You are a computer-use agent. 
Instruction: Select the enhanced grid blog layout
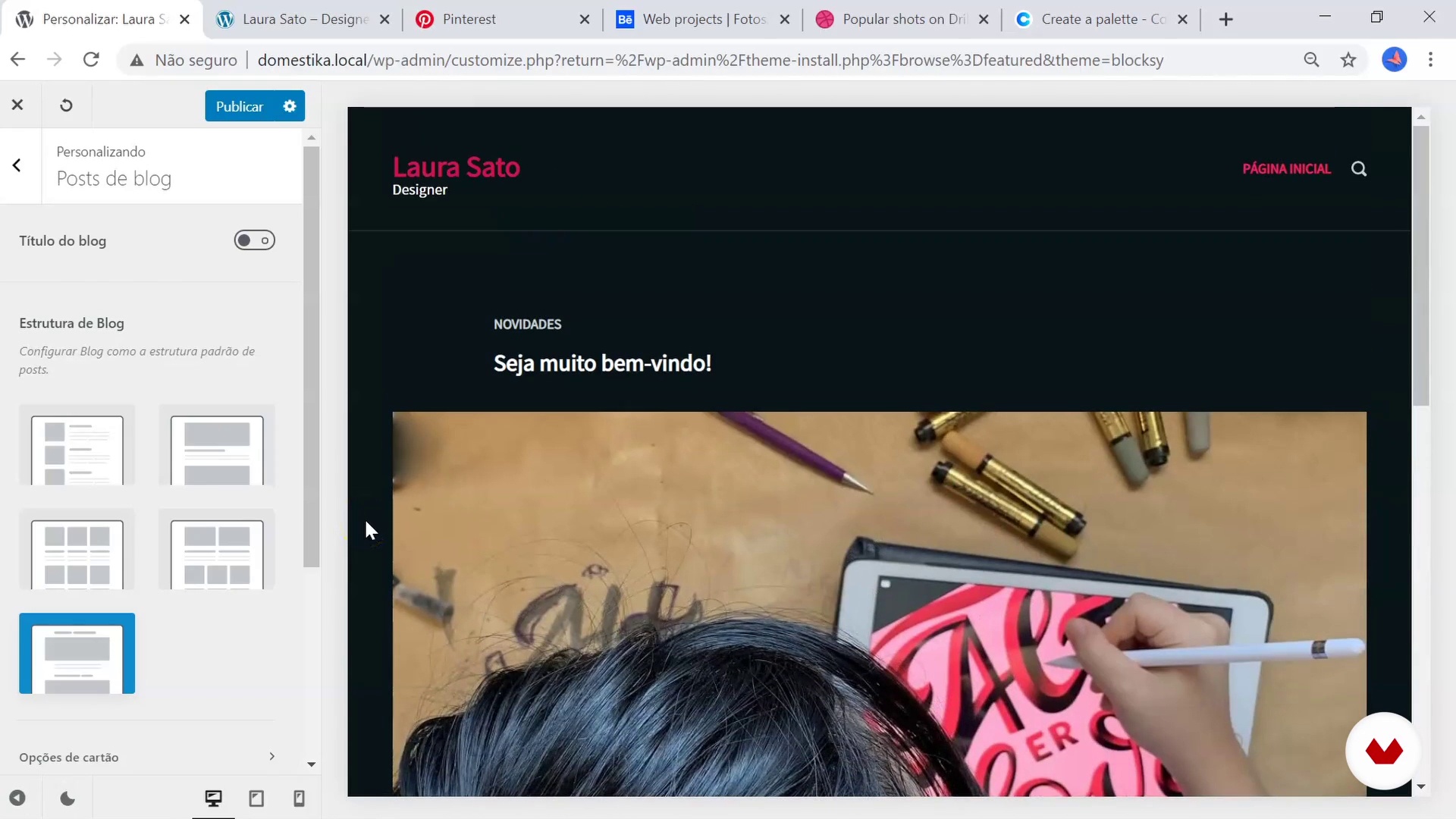pos(217,549)
